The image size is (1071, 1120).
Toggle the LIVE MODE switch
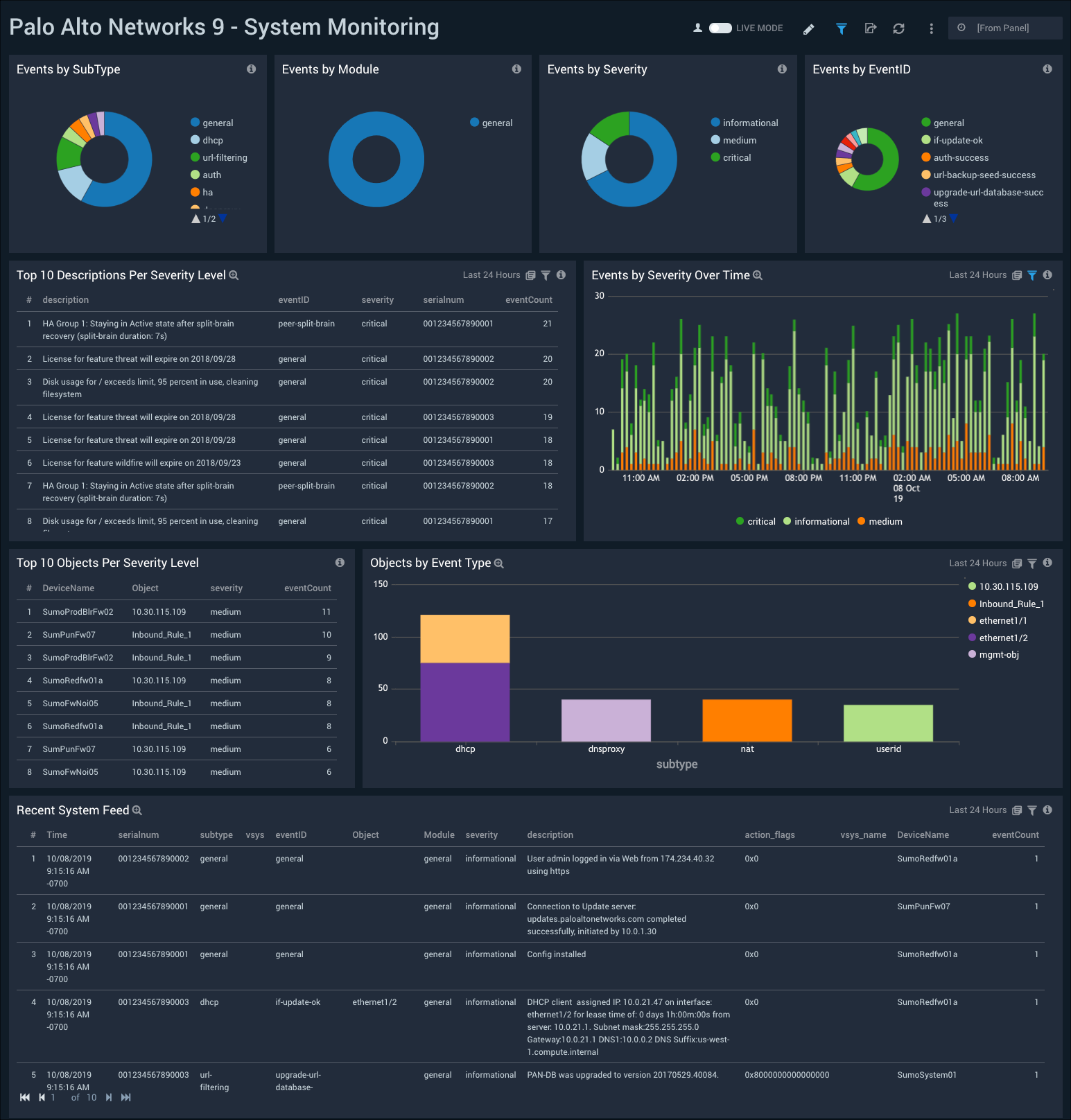tap(720, 28)
